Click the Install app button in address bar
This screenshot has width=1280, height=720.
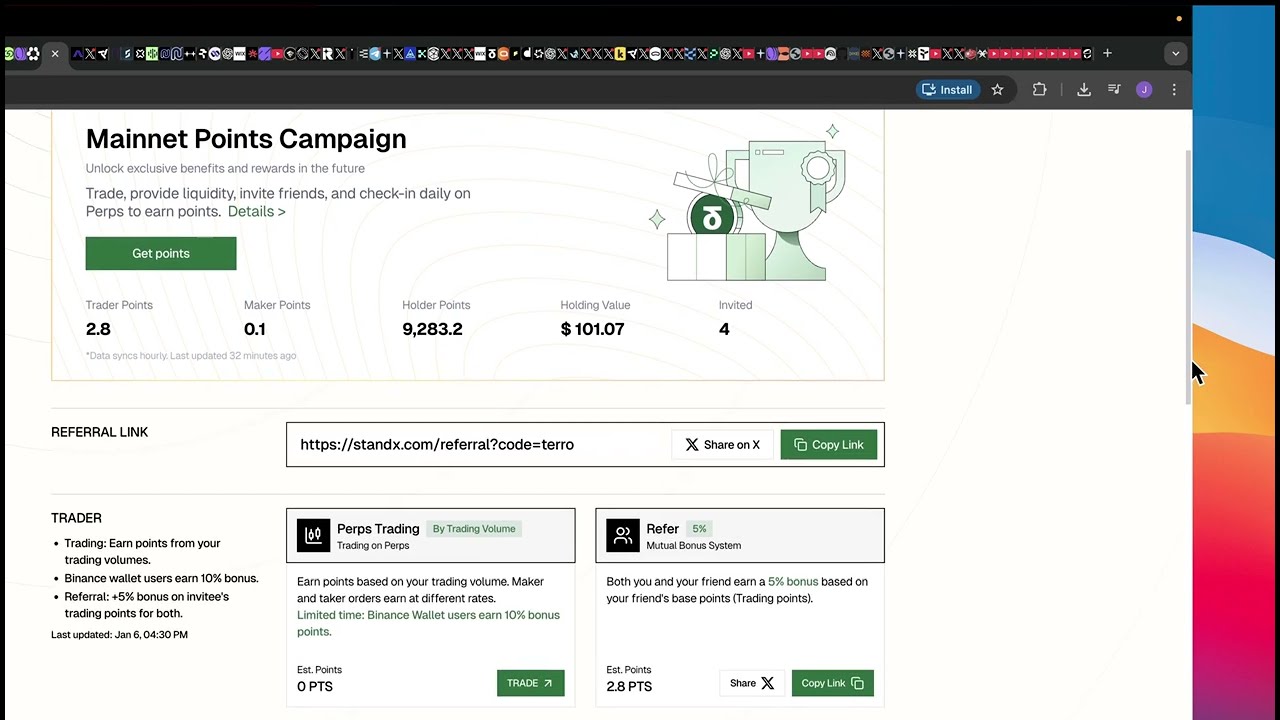coord(946,90)
